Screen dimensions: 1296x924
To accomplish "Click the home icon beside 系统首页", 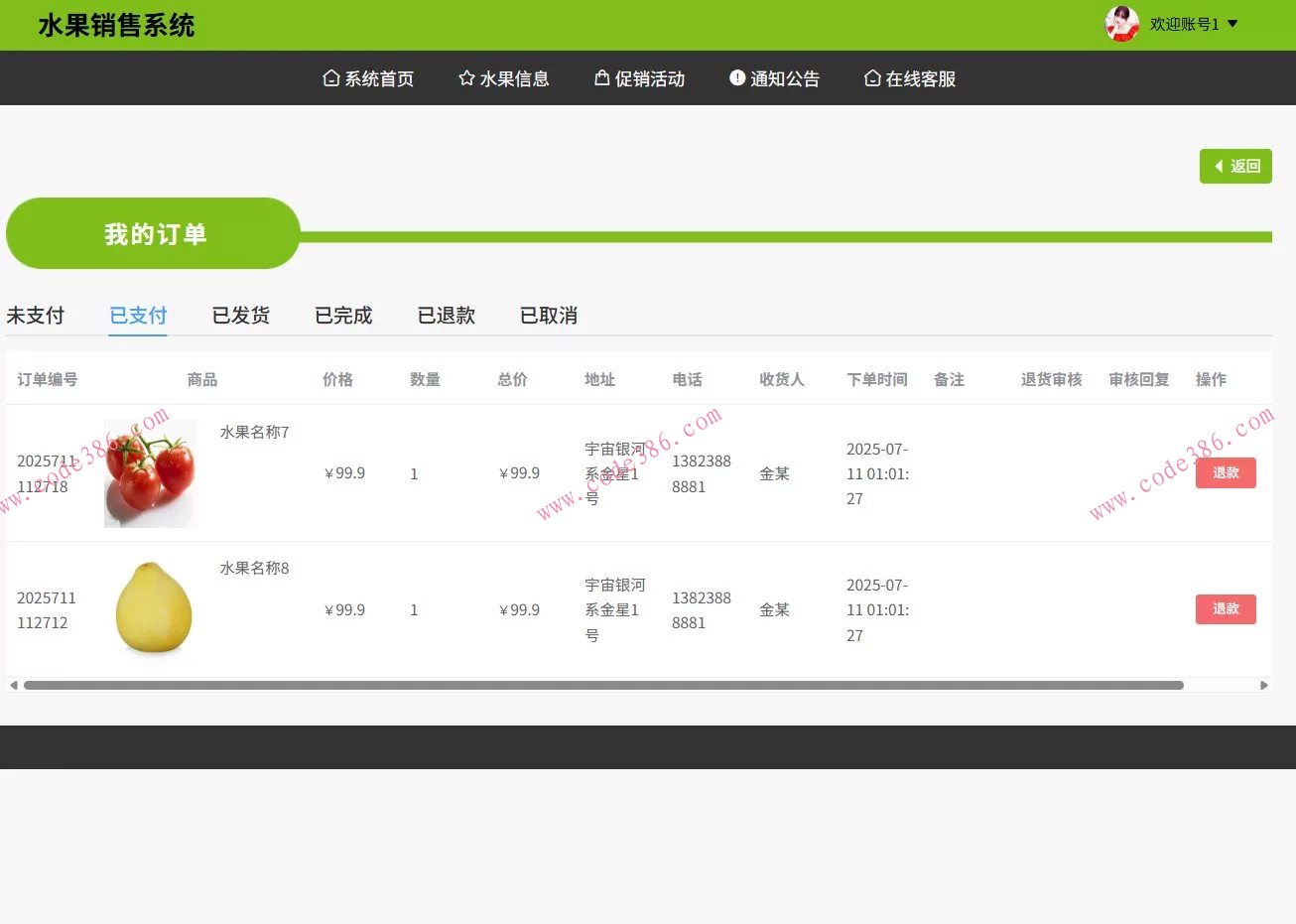I will click(331, 77).
